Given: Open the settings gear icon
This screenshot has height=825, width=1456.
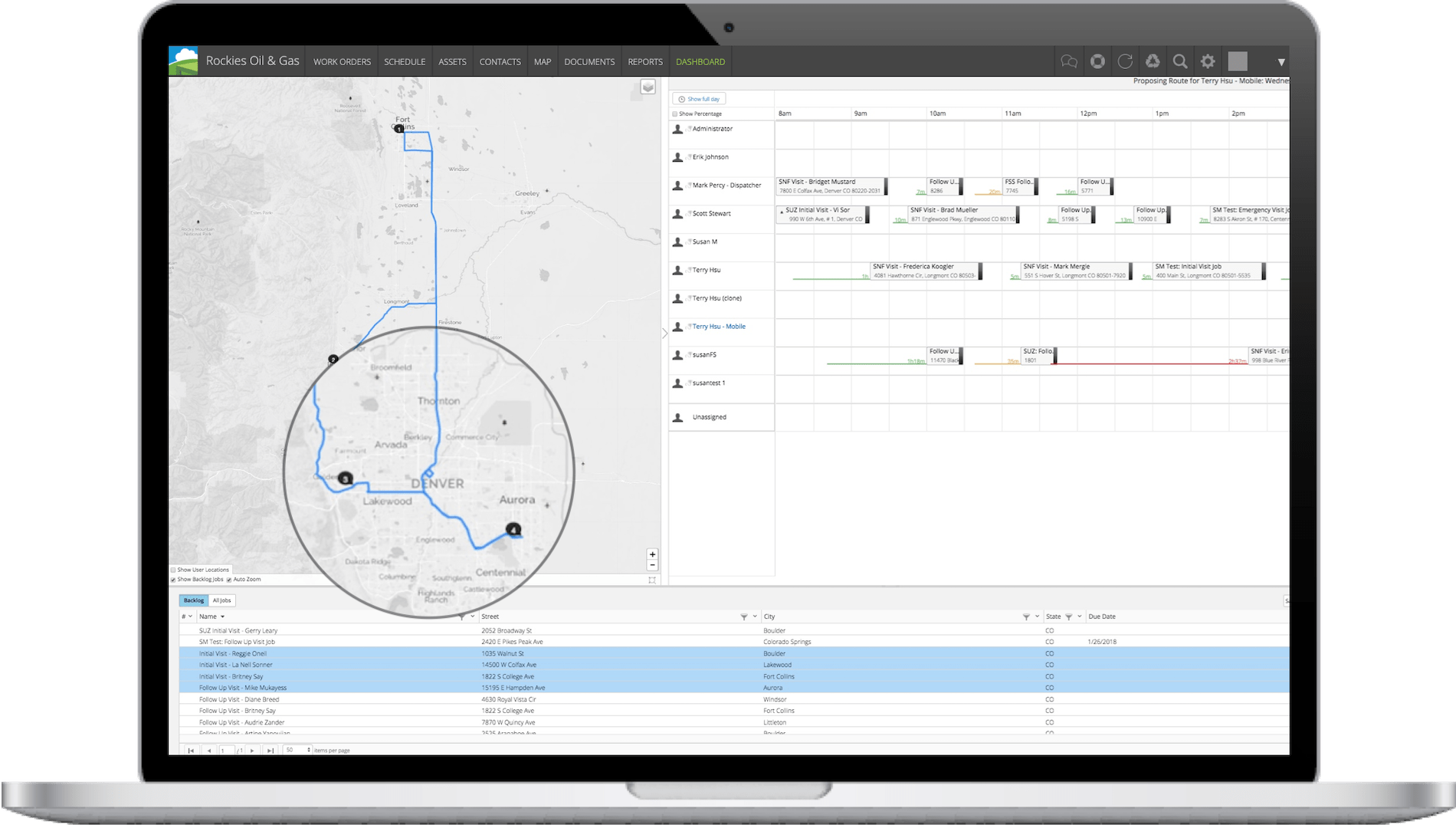Looking at the screenshot, I should pyautogui.click(x=1208, y=61).
